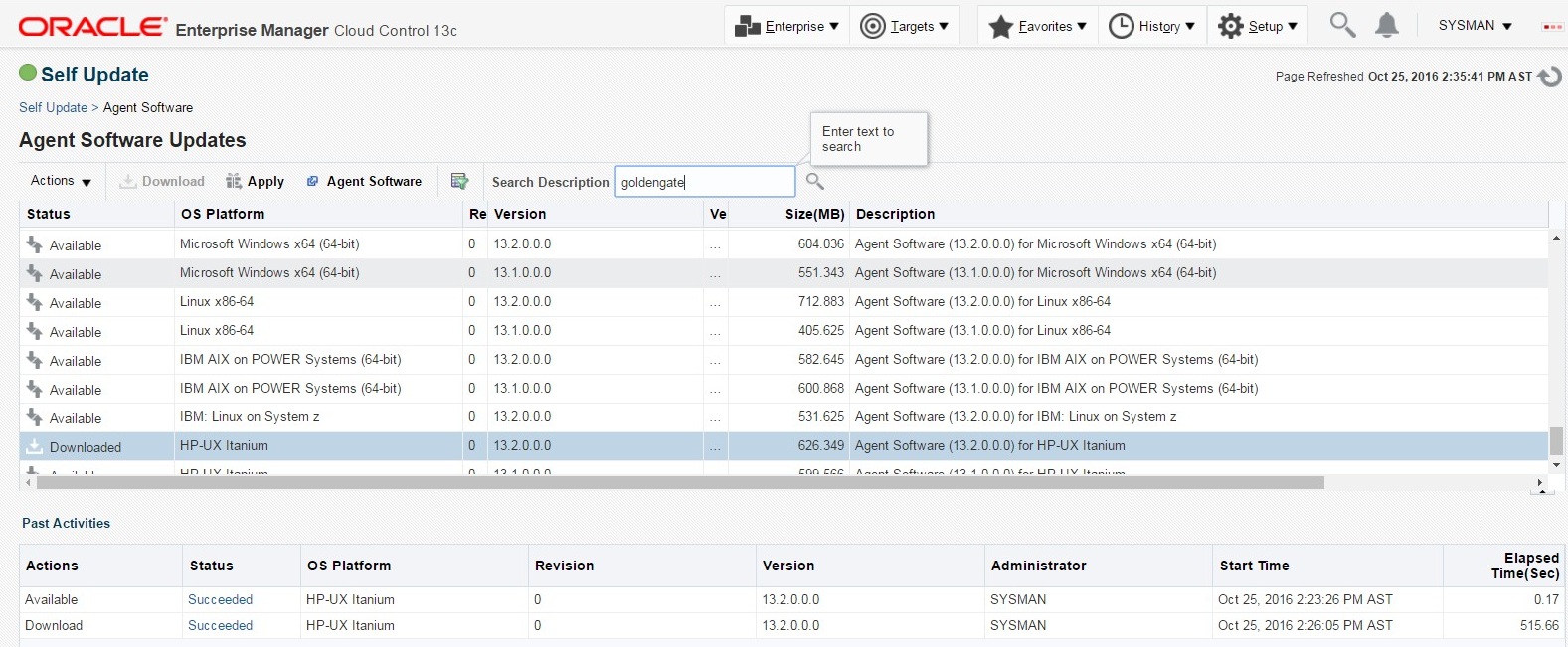Click size value 405.625

coord(820,330)
